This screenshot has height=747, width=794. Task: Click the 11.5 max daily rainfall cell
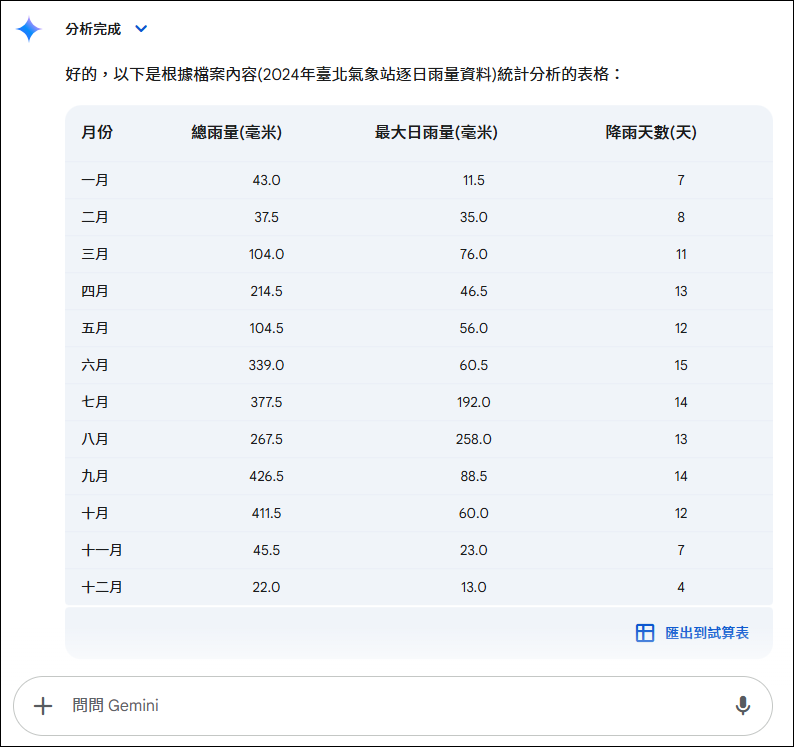pos(473,180)
